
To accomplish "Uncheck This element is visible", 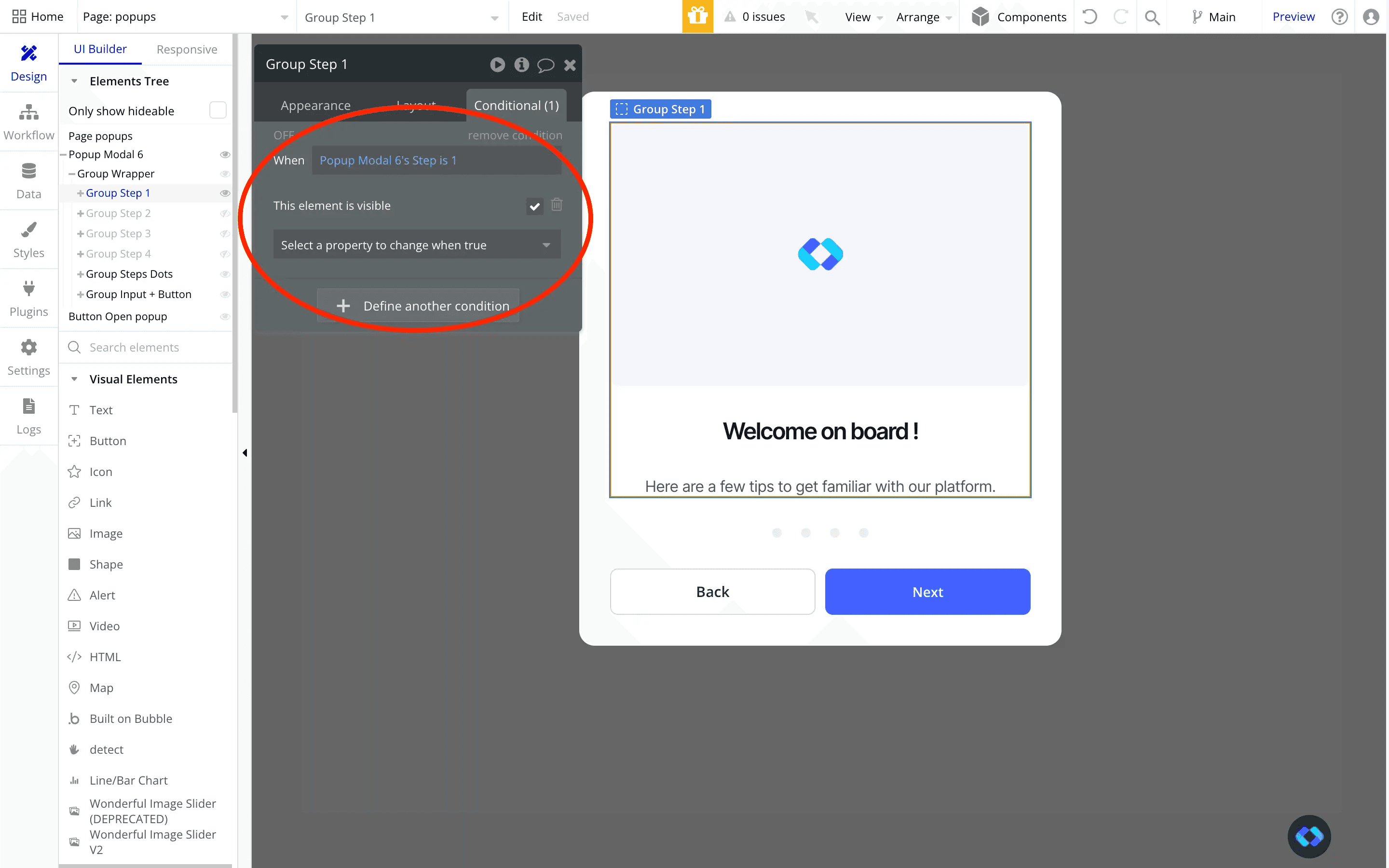I will pos(534,205).
